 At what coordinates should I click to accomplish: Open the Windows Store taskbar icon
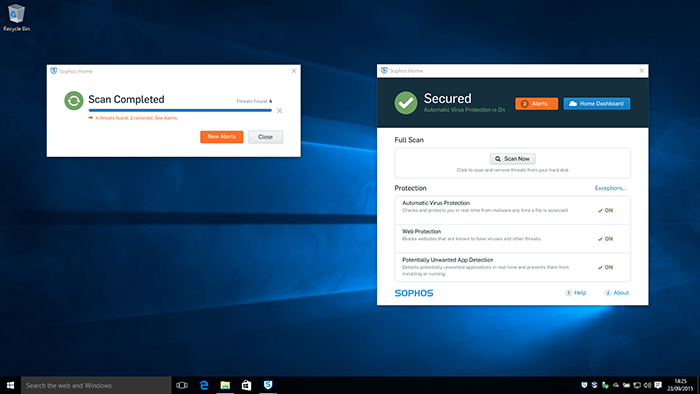coord(246,385)
